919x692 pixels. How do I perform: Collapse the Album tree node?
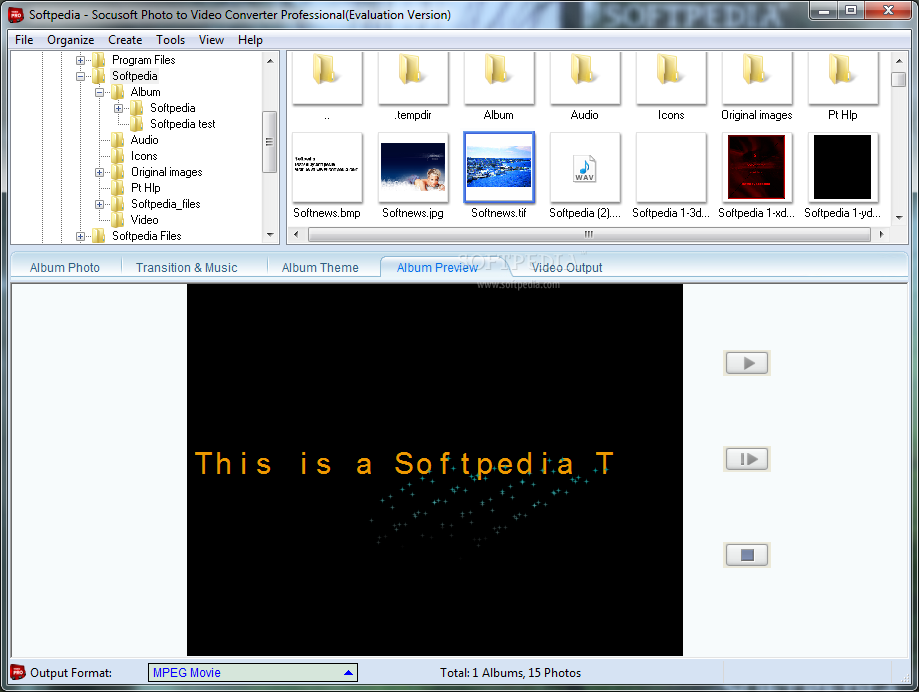pyautogui.click(x=99, y=92)
